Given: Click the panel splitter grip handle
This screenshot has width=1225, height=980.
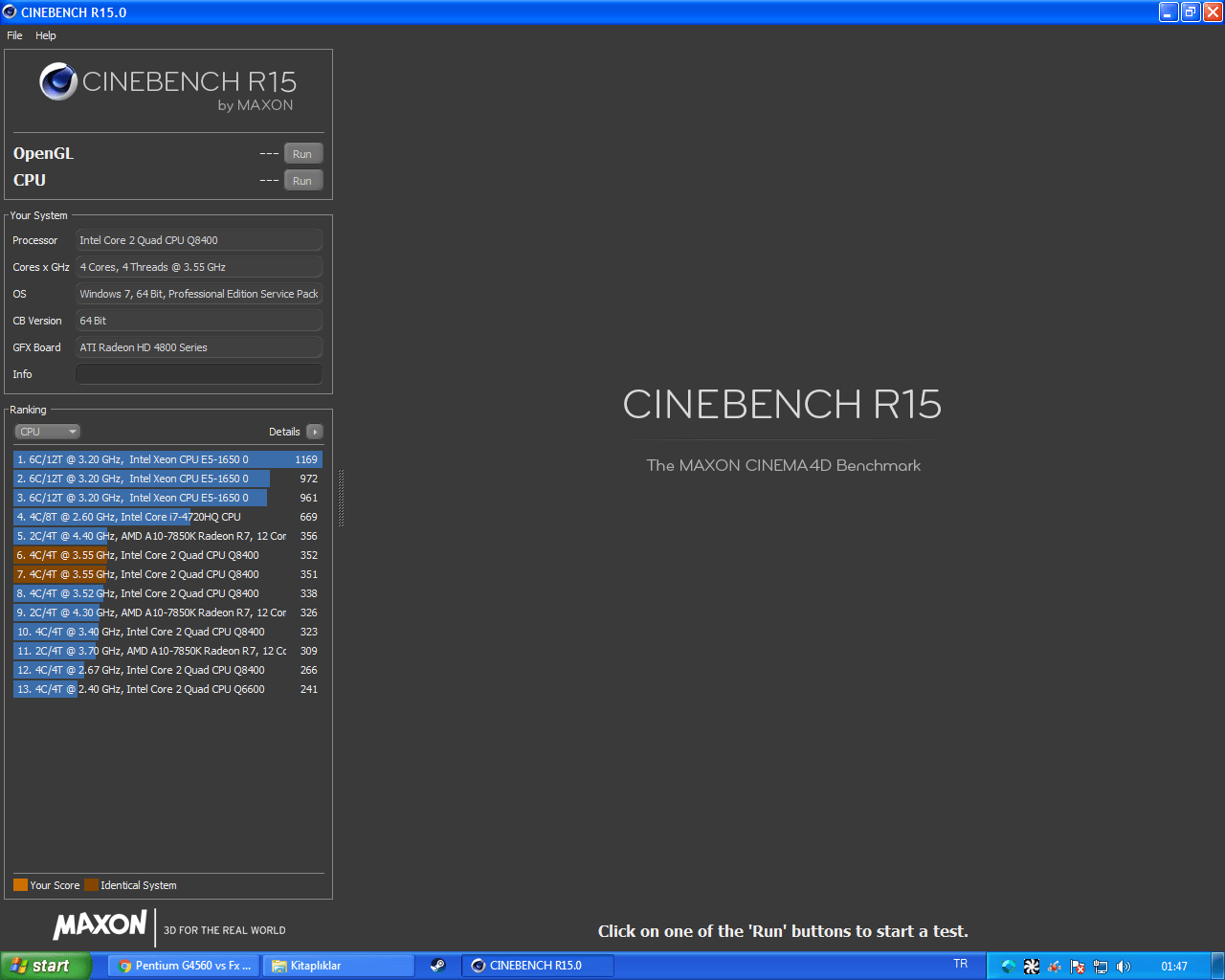Looking at the screenshot, I should (x=341, y=498).
